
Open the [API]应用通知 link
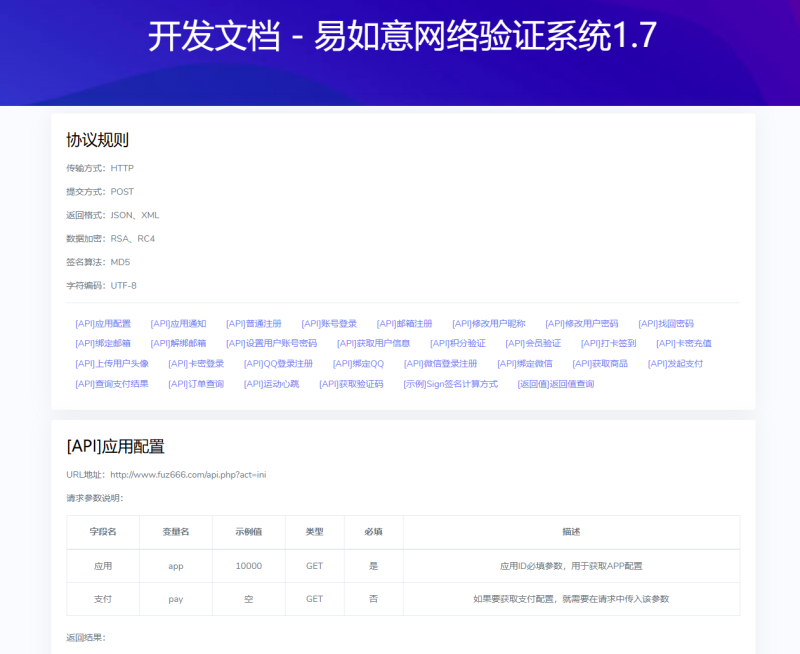tap(179, 322)
